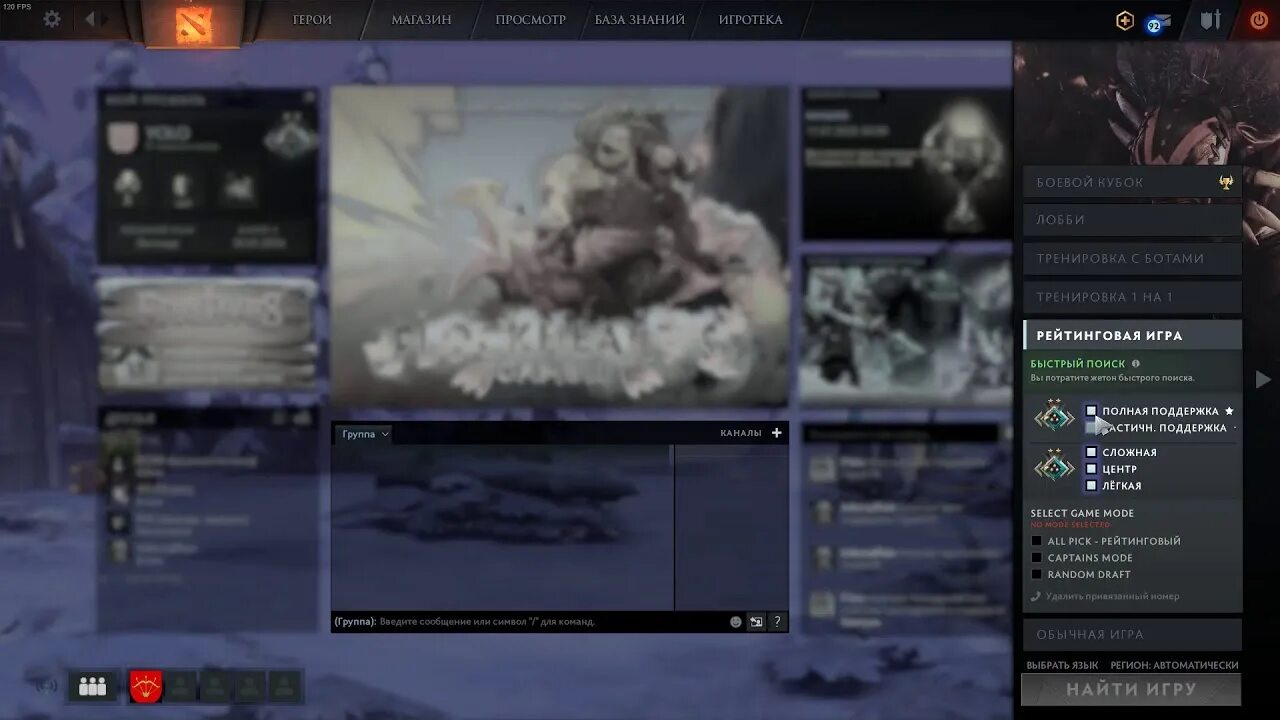Image resolution: width=1280 pixels, height=720 pixels.
Task: Open the База знаний menu
Action: click(640, 20)
